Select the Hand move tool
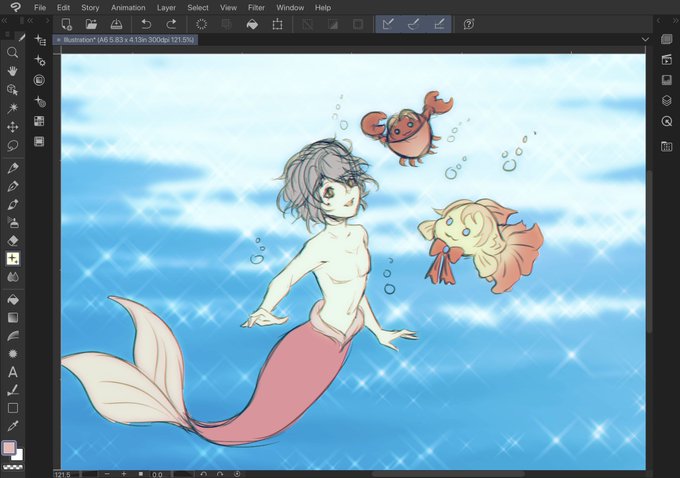 click(13, 71)
